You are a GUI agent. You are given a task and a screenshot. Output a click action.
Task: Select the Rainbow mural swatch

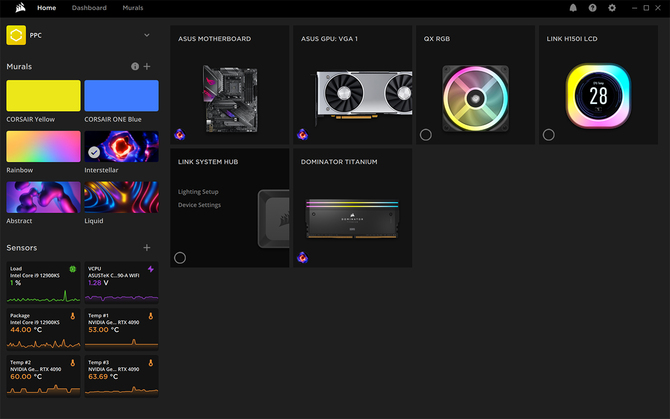point(43,147)
